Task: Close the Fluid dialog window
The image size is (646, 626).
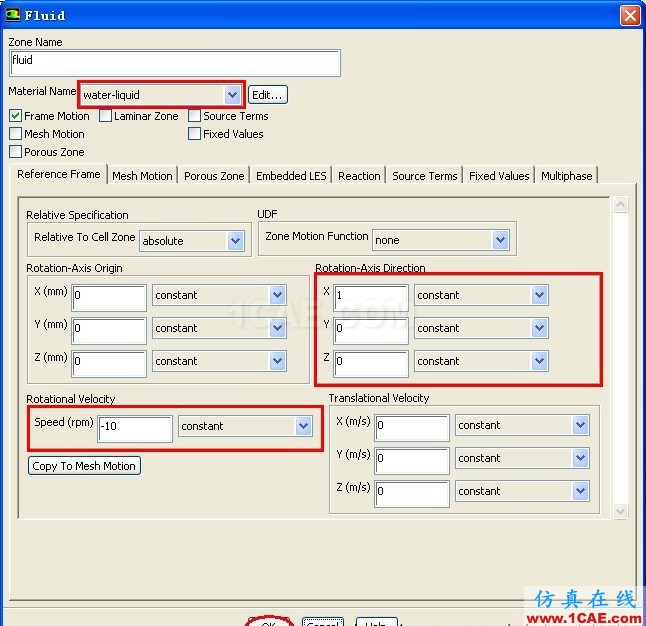Action: tap(630, 16)
